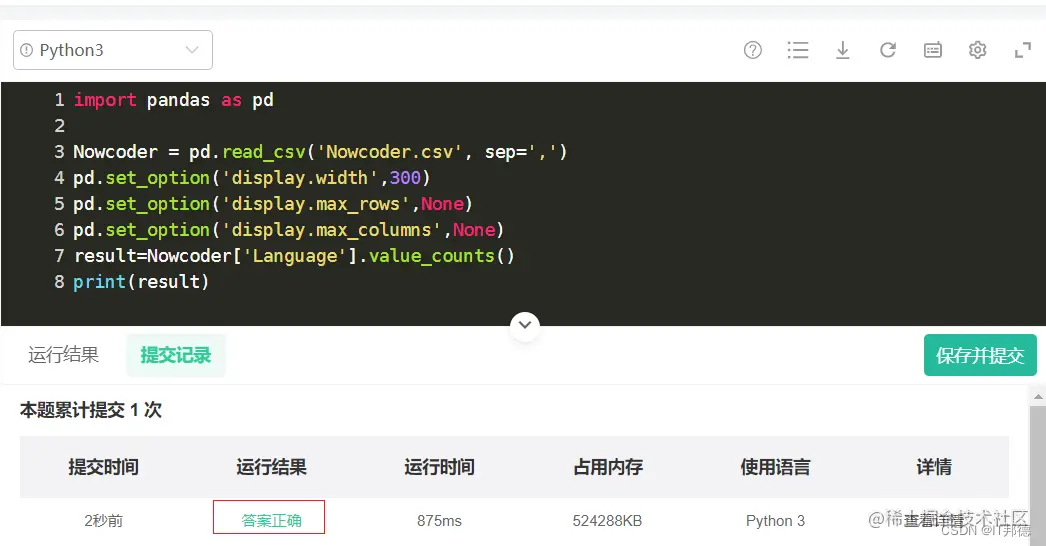Viewport: 1046px width, 546px height.
Task: Click the Python 3 language cell
Action: point(775,521)
